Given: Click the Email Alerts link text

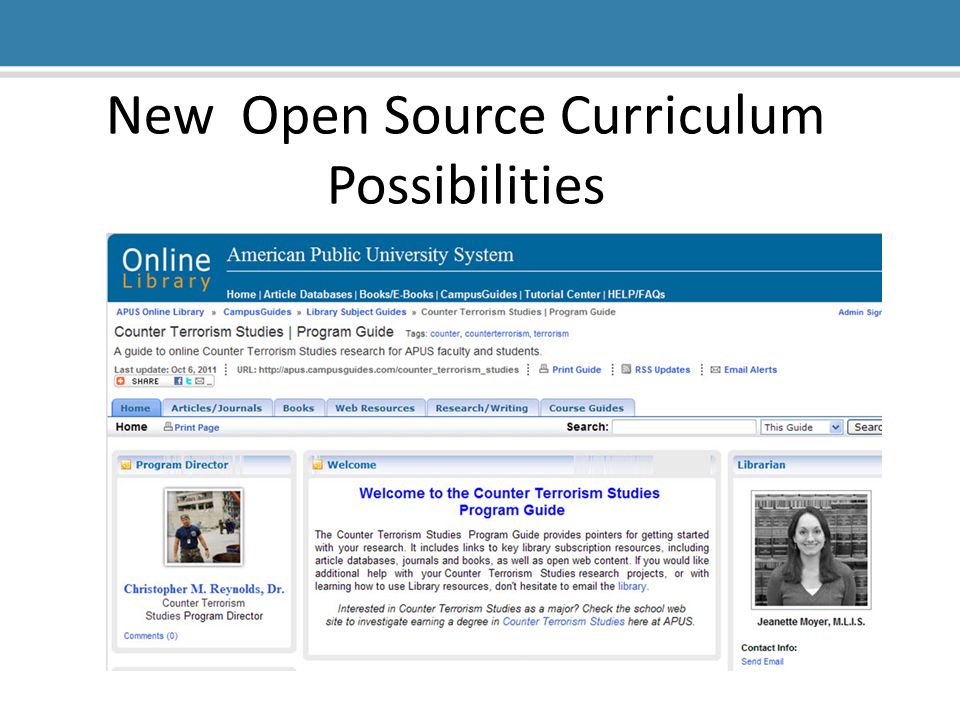Looking at the screenshot, I should (x=751, y=370).
